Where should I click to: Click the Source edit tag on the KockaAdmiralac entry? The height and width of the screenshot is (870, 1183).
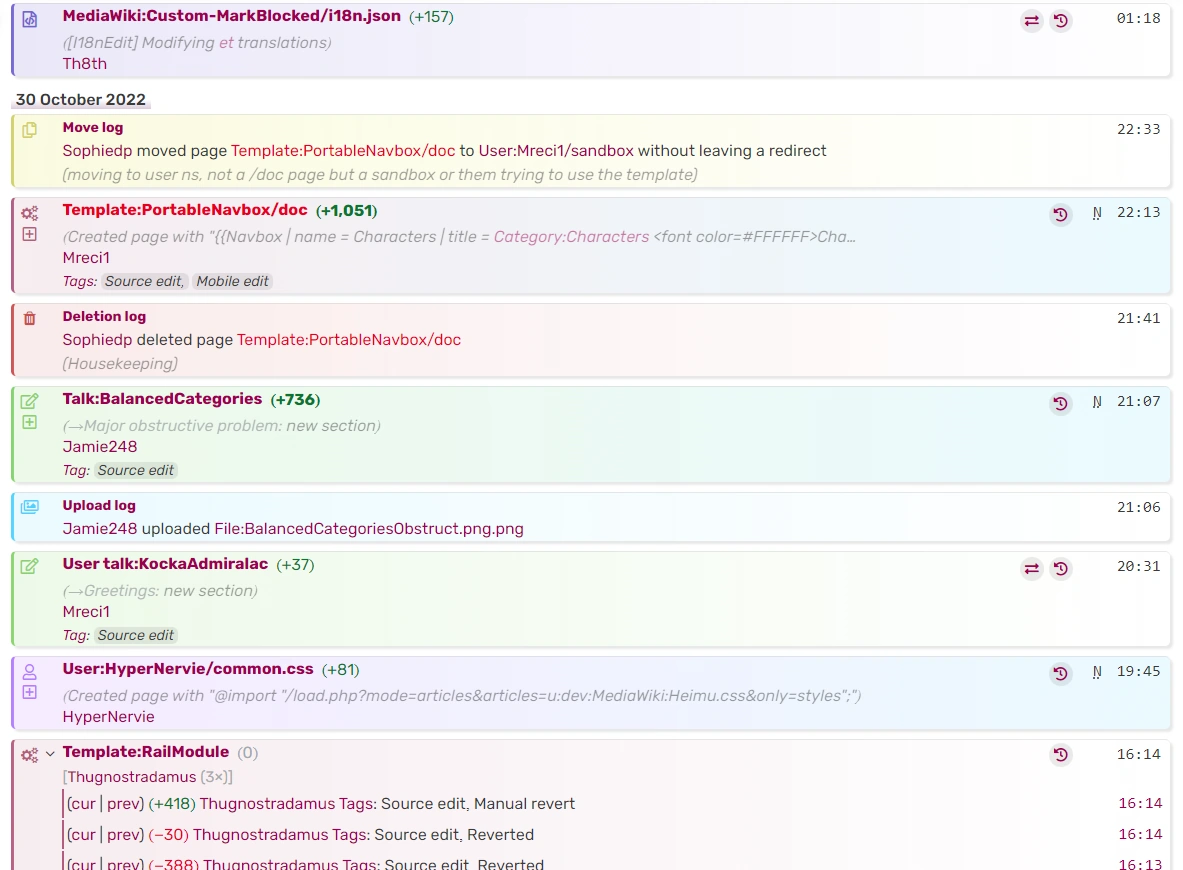click(x=135, y=635)
